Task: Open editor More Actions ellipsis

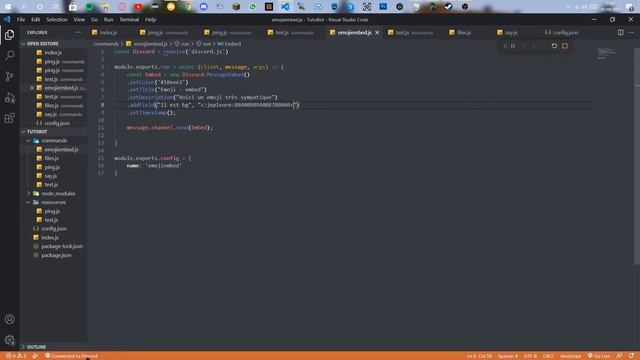Action: [x=631, y=32]
